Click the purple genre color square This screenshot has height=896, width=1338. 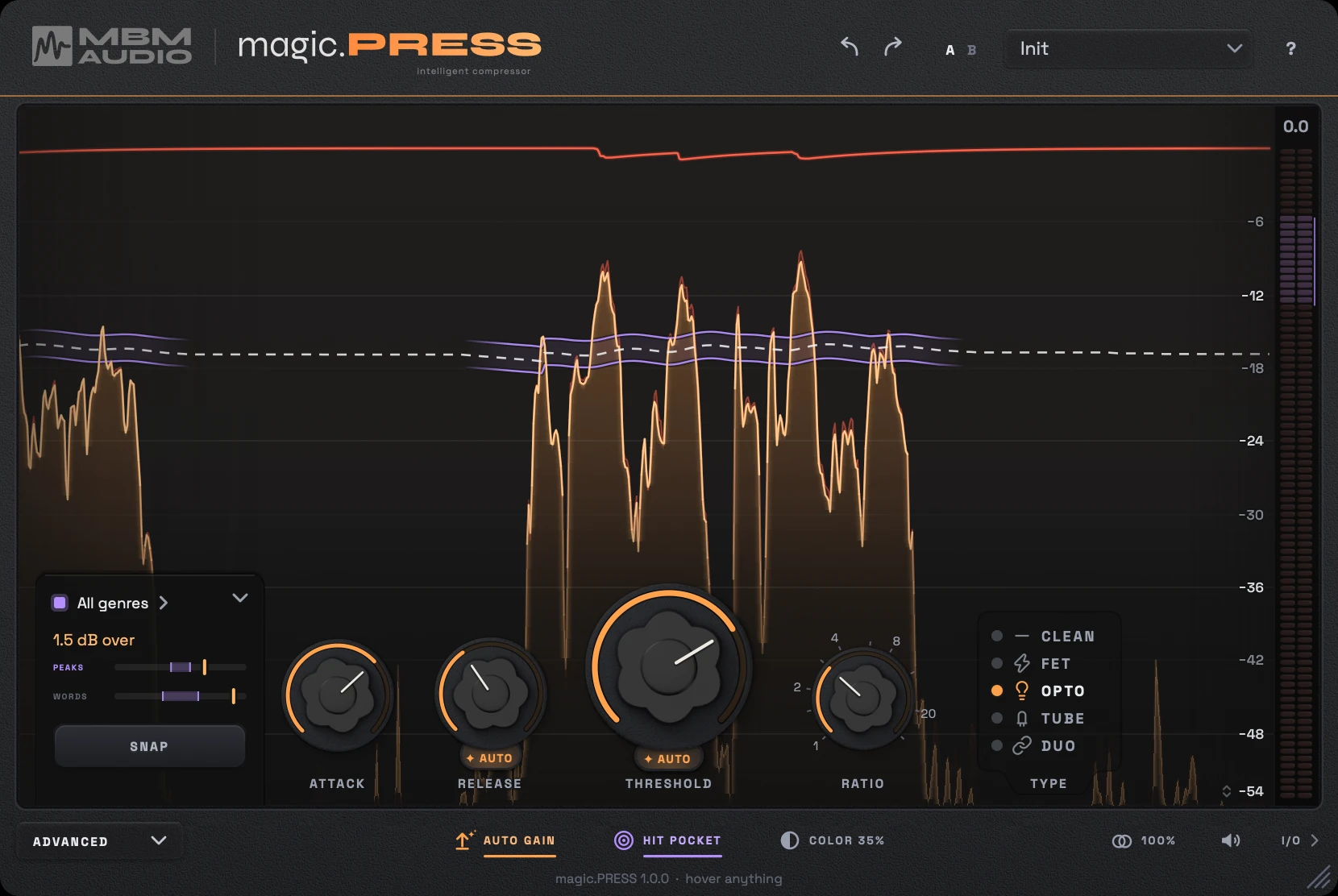(x=60, y=603)
